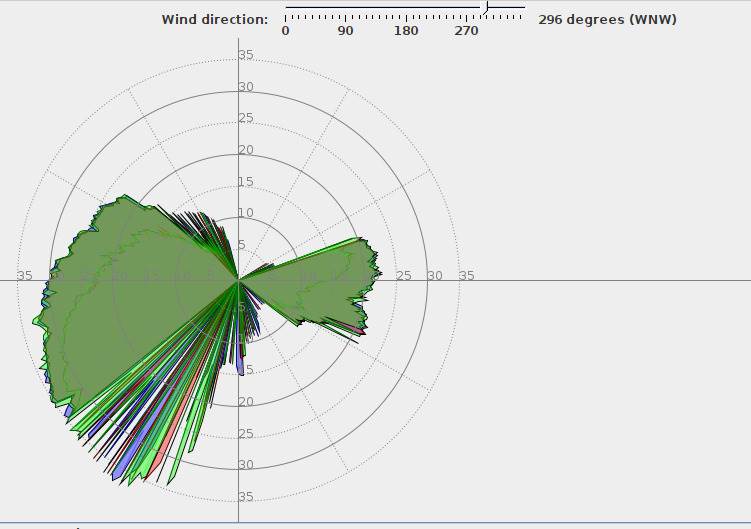Click the "Wind direction:" label
This screenshot has width=751, height=529.
215,19
